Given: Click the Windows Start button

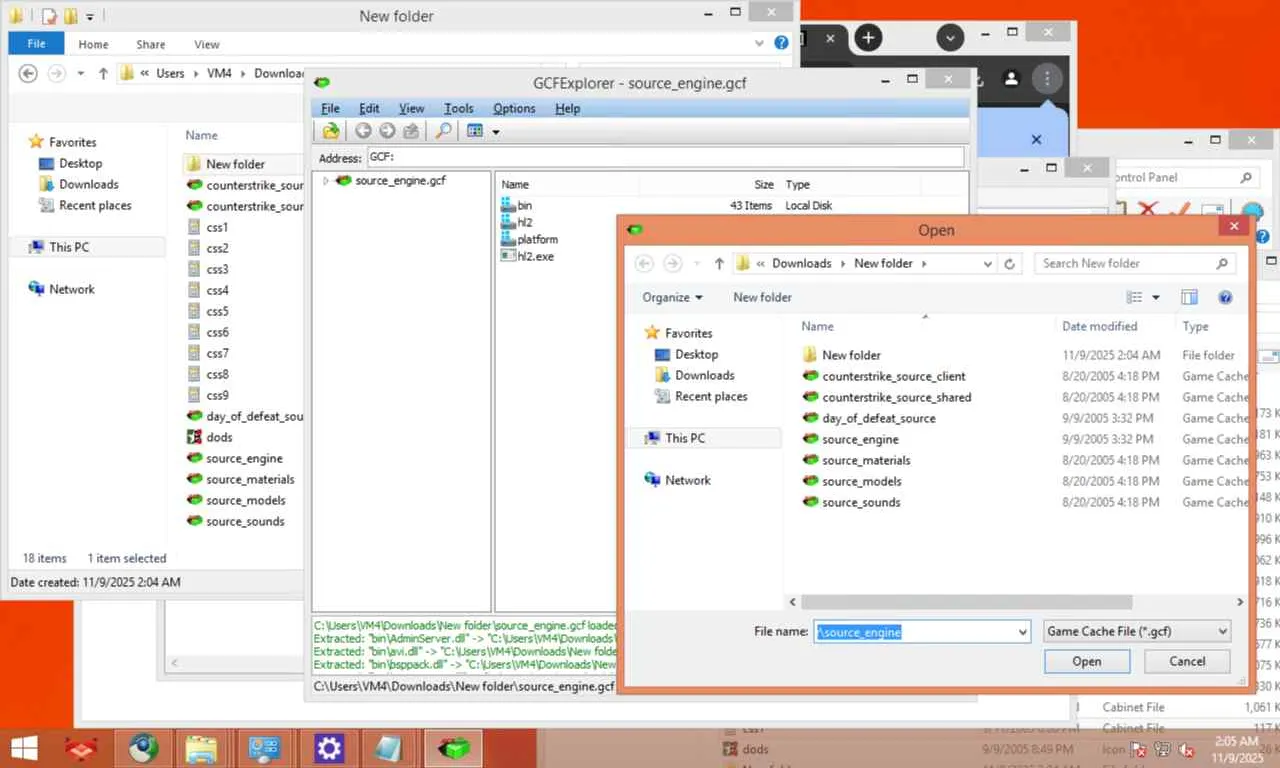Looking at the screenshot, I should click(x=24, y=748).
